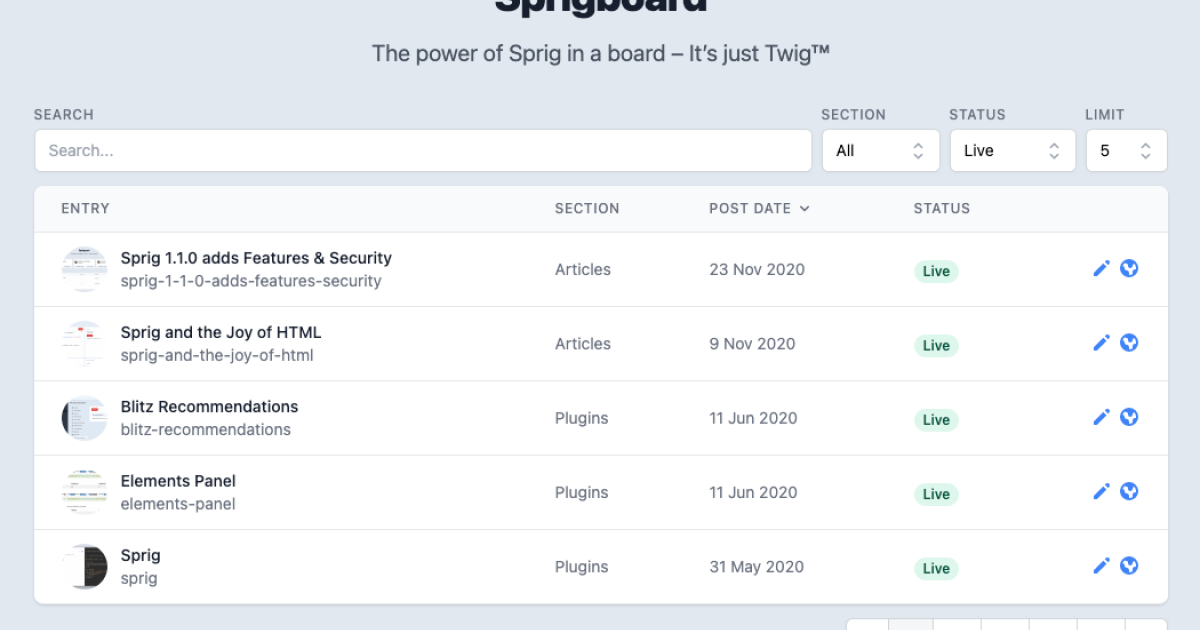This screenshot has height=630, width=1200.
Task: Click the edit pencil for Sprig 1.1.0 entry
Action: pyautogui.click(x=1101, y=268)
